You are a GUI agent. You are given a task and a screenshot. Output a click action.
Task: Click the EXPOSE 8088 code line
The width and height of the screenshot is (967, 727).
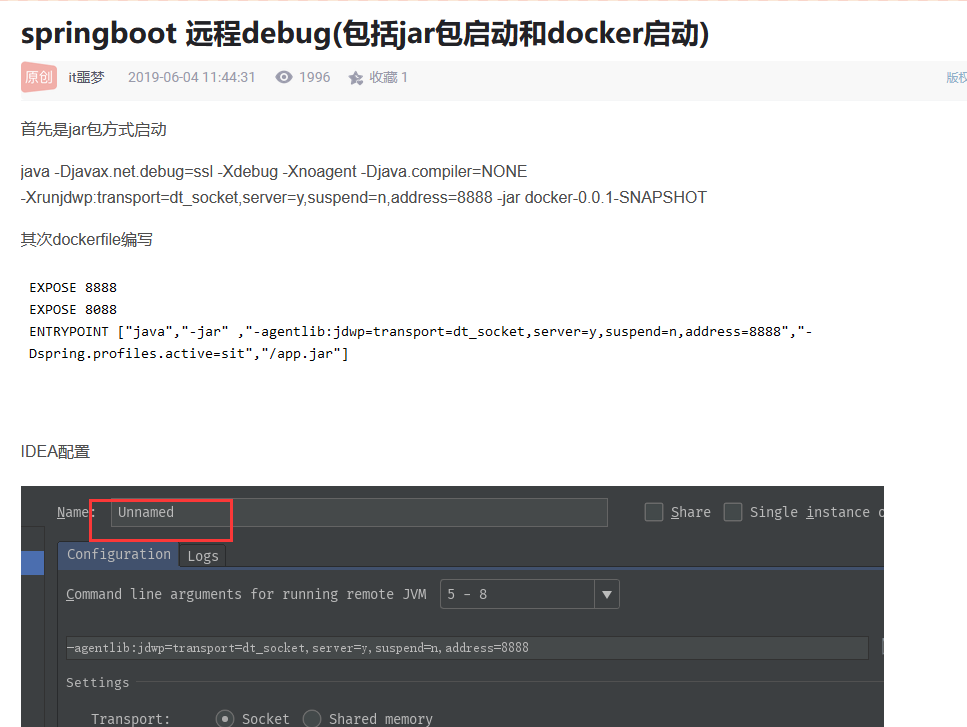click(x=73, y=310)
